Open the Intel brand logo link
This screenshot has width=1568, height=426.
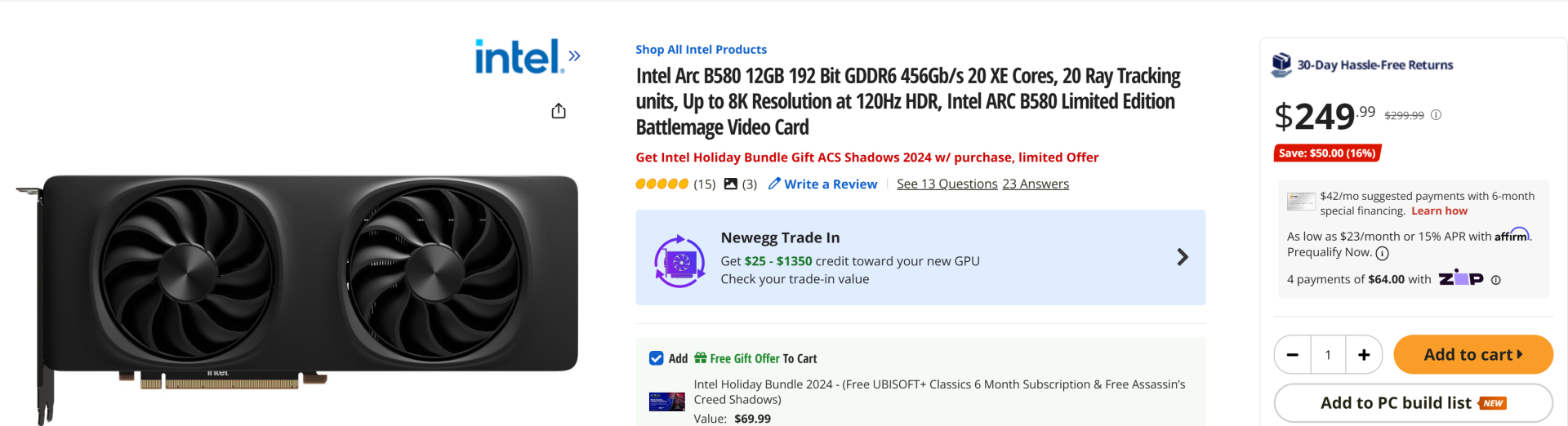518,56
